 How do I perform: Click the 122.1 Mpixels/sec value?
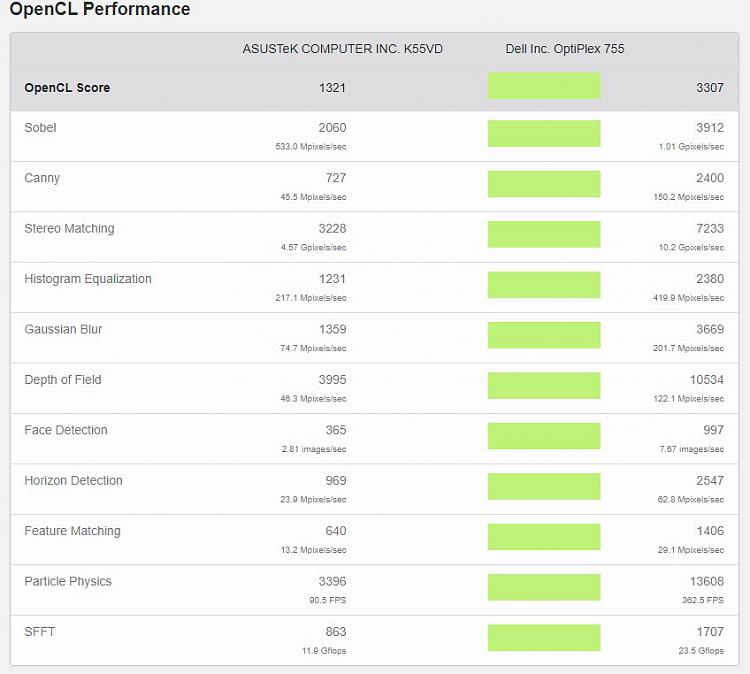pyautogui.click(x=689, y=399)
